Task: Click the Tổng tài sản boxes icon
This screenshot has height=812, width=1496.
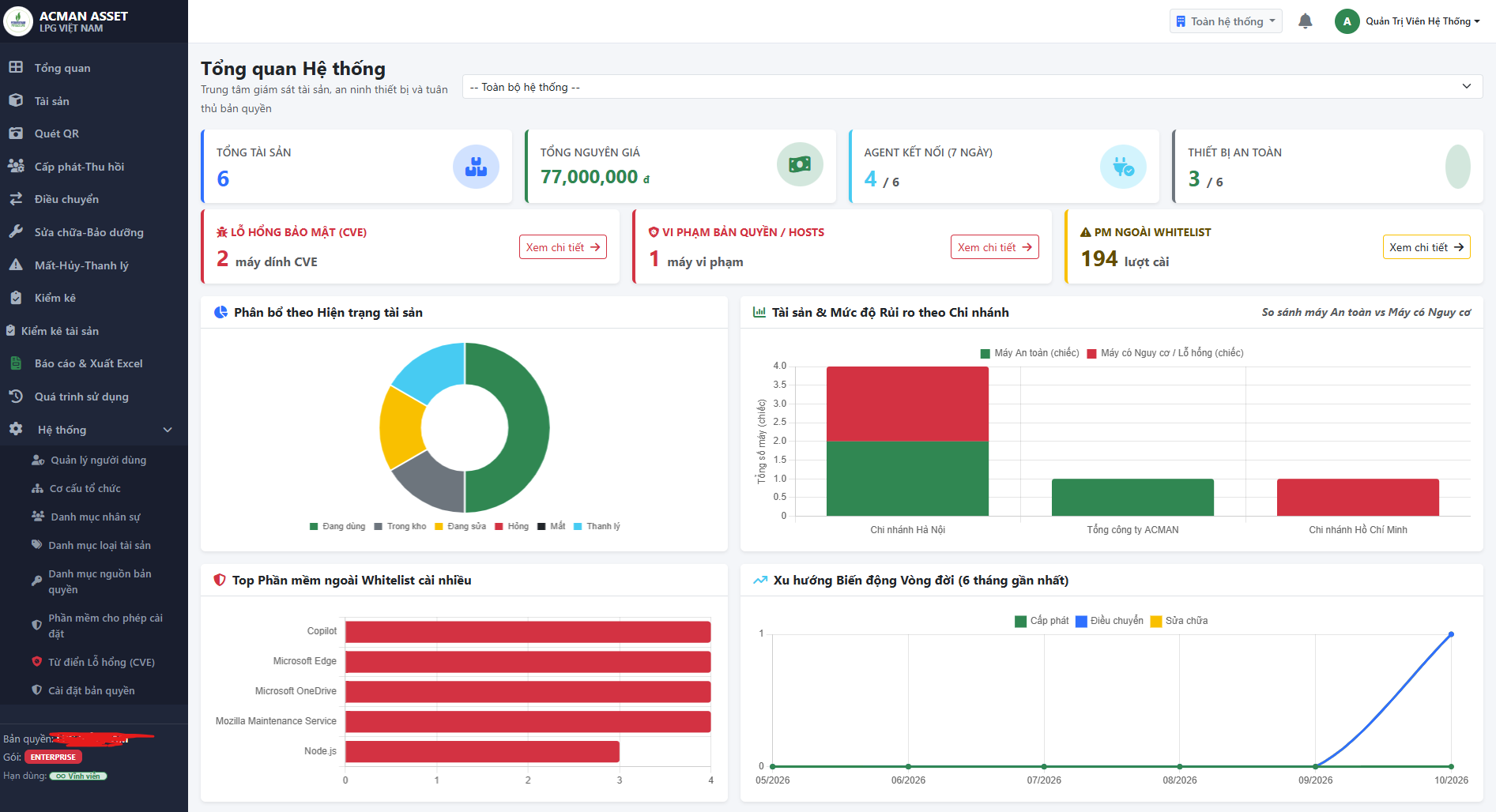Action: (476, 167)
